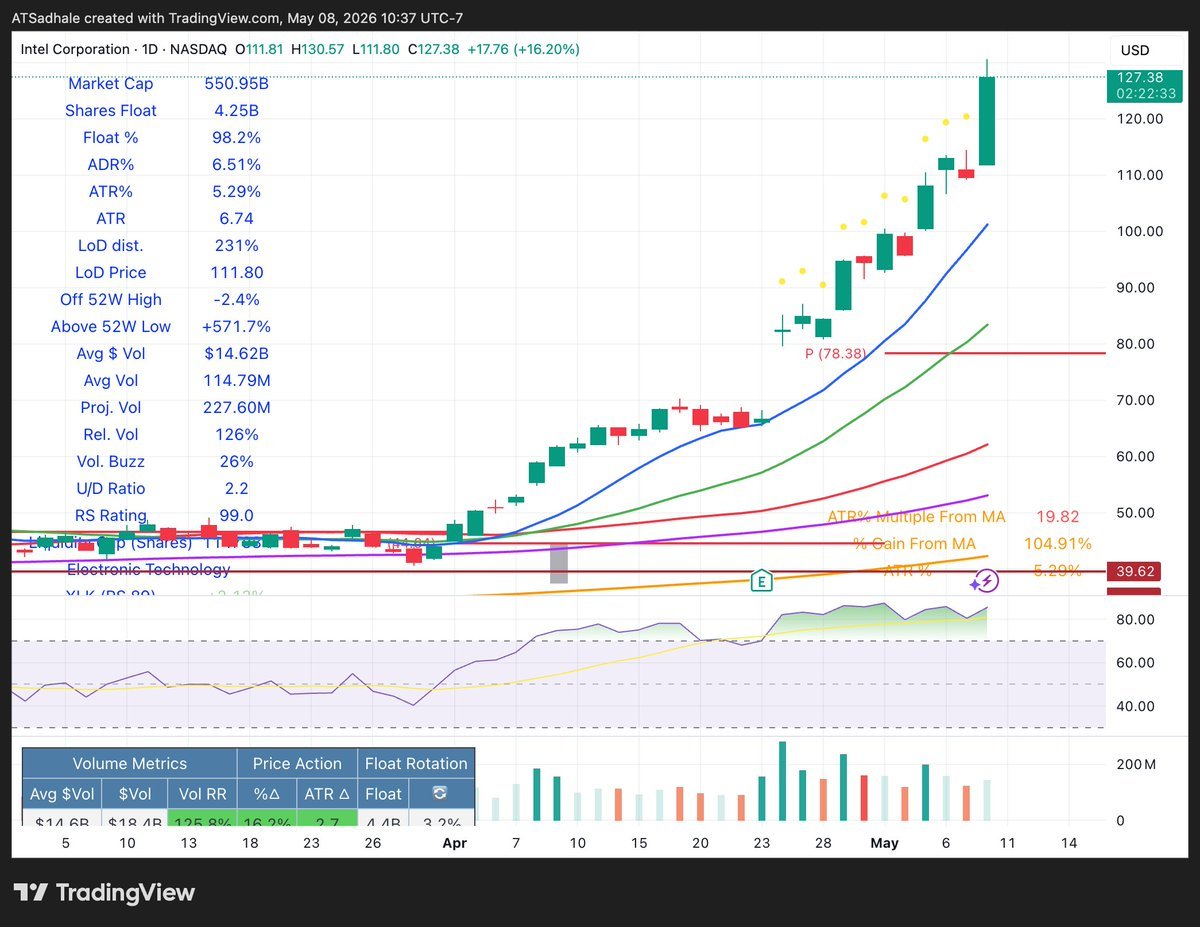This screenshot has height=927, width=1200.
Task: Click the Apr label on date axis
Action: (x=455, y=843)
